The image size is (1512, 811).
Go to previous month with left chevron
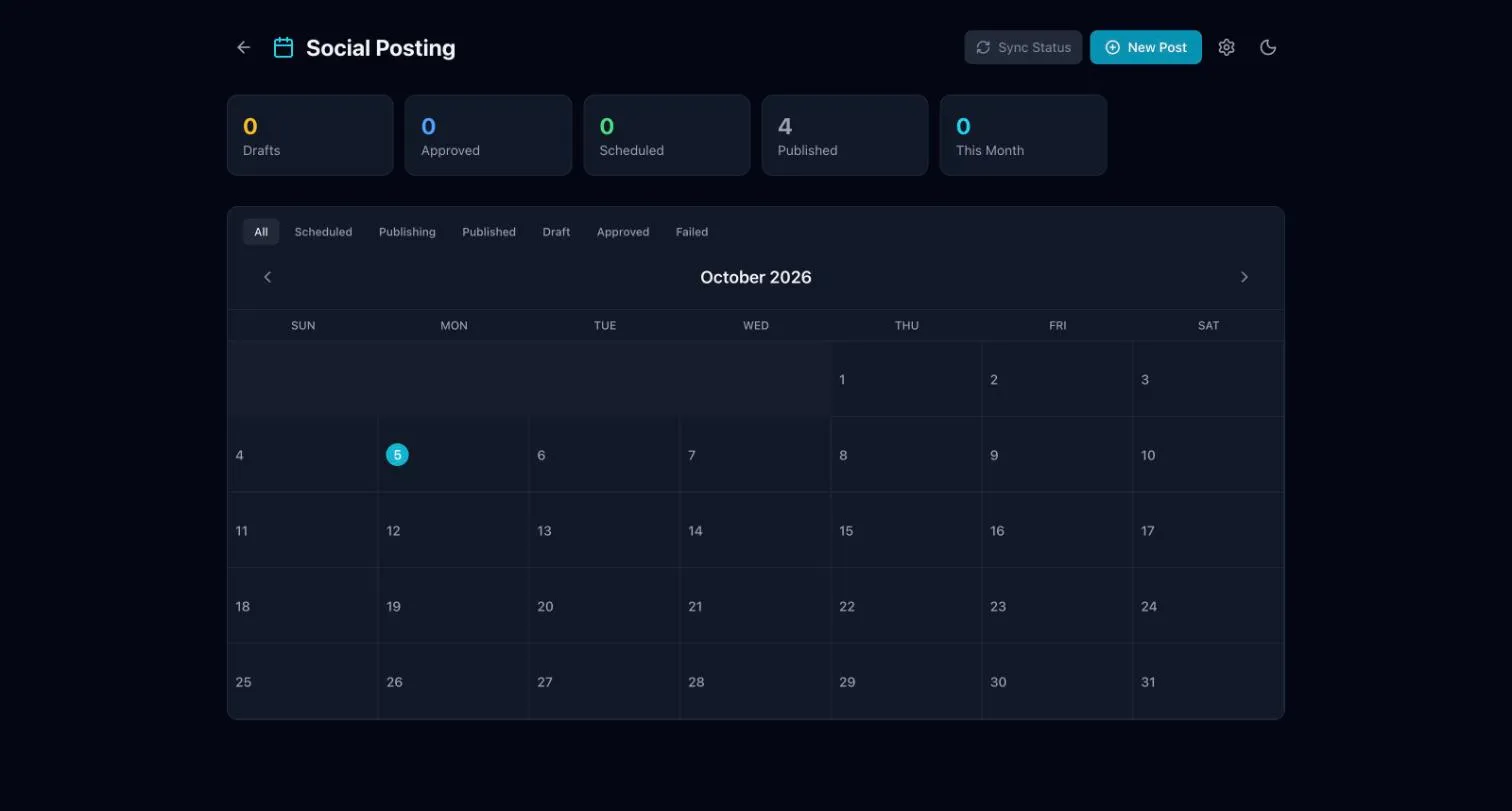267,277
